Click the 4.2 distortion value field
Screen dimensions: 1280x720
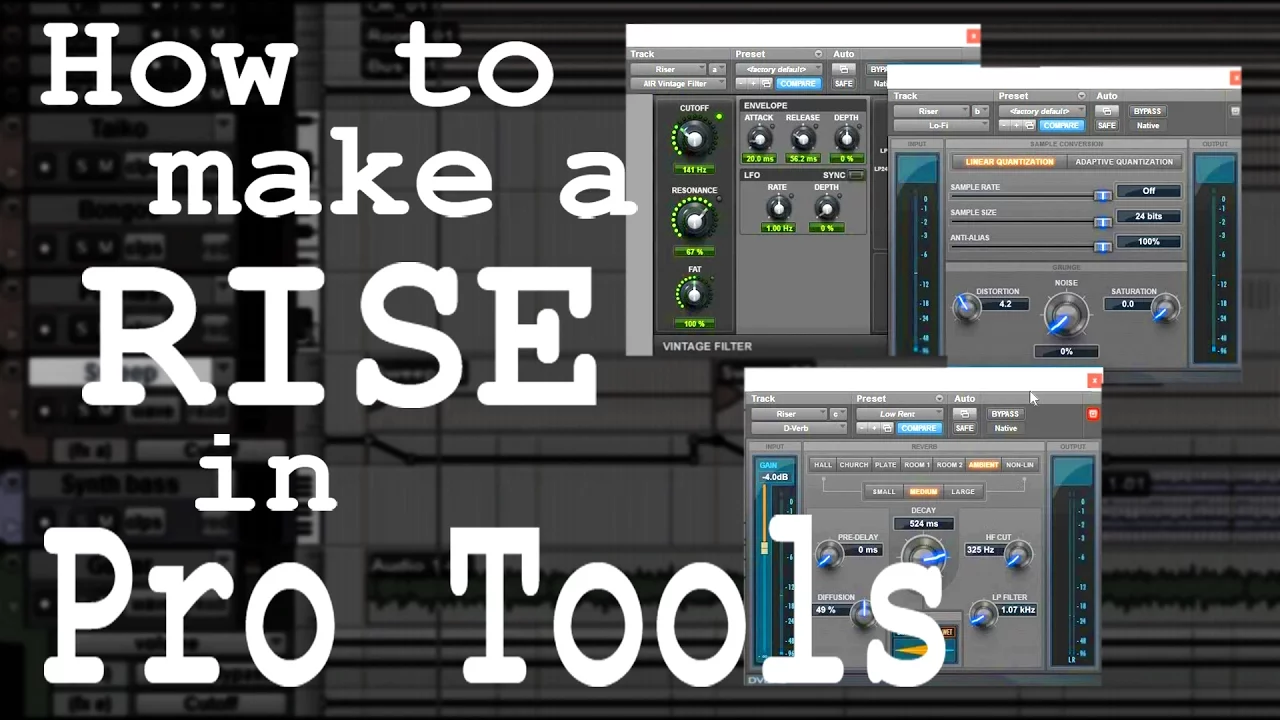point(1005,304)
